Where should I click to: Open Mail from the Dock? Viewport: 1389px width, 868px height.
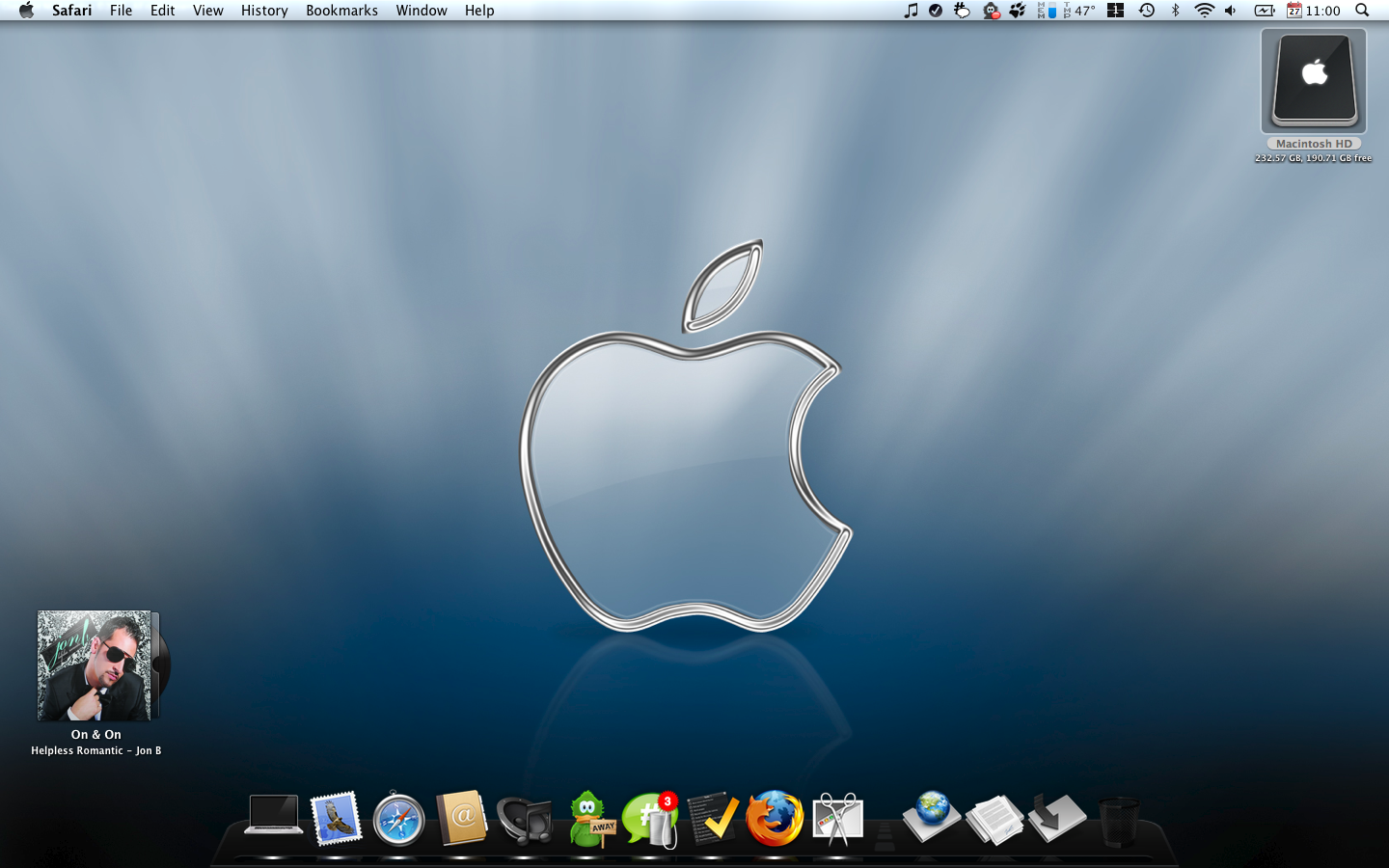(336, 818)
